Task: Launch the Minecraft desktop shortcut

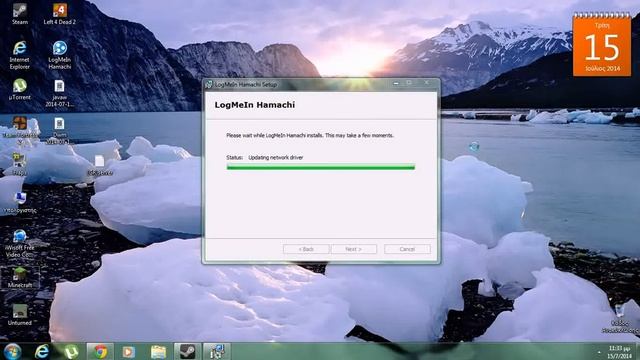Action: click(20, 277)
